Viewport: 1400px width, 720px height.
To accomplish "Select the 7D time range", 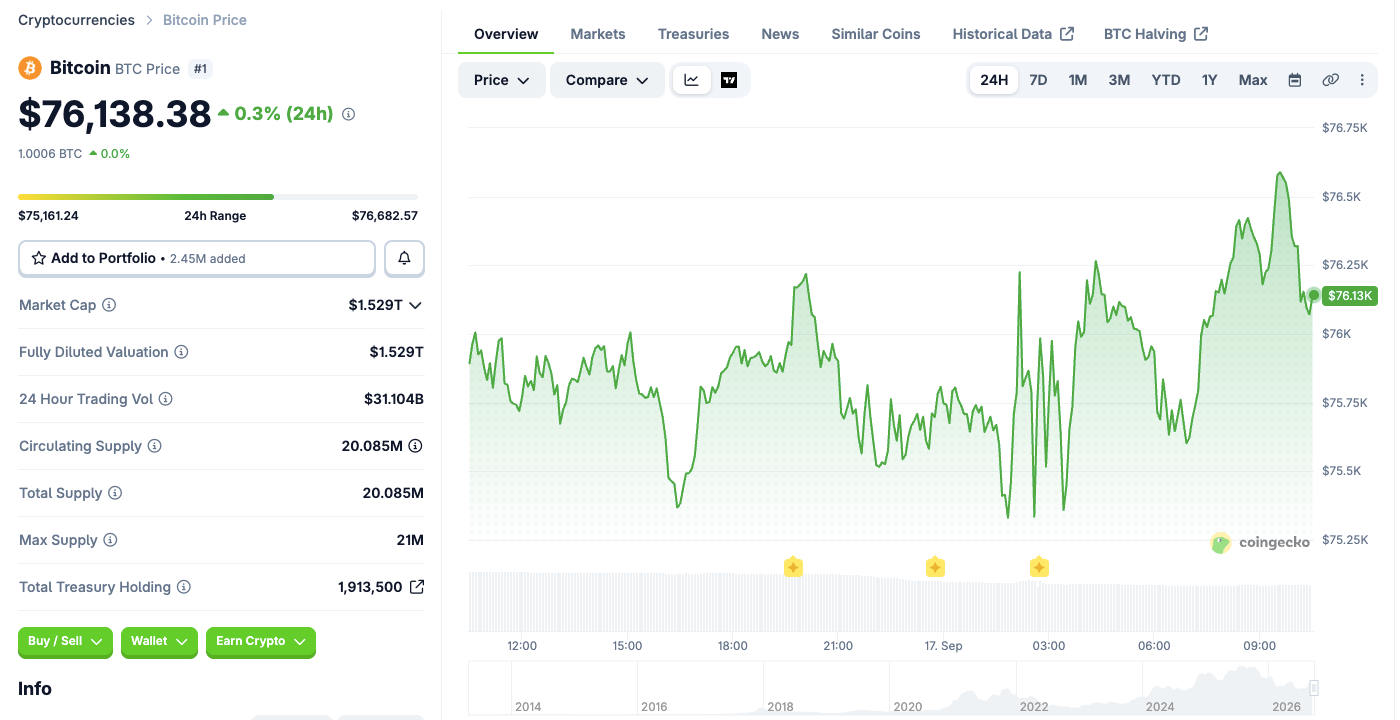I will click(1038, 80).
